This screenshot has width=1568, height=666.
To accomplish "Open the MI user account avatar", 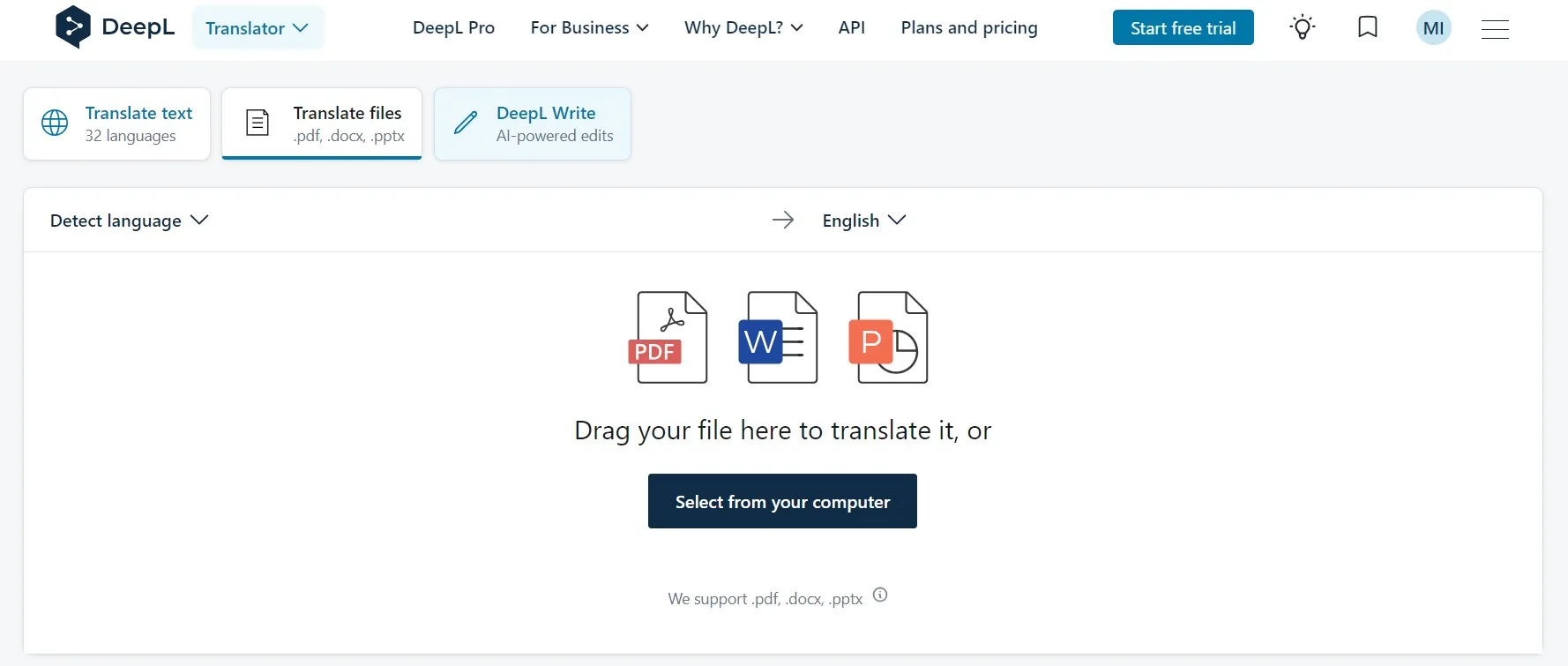I will [x=1433, y=28].
